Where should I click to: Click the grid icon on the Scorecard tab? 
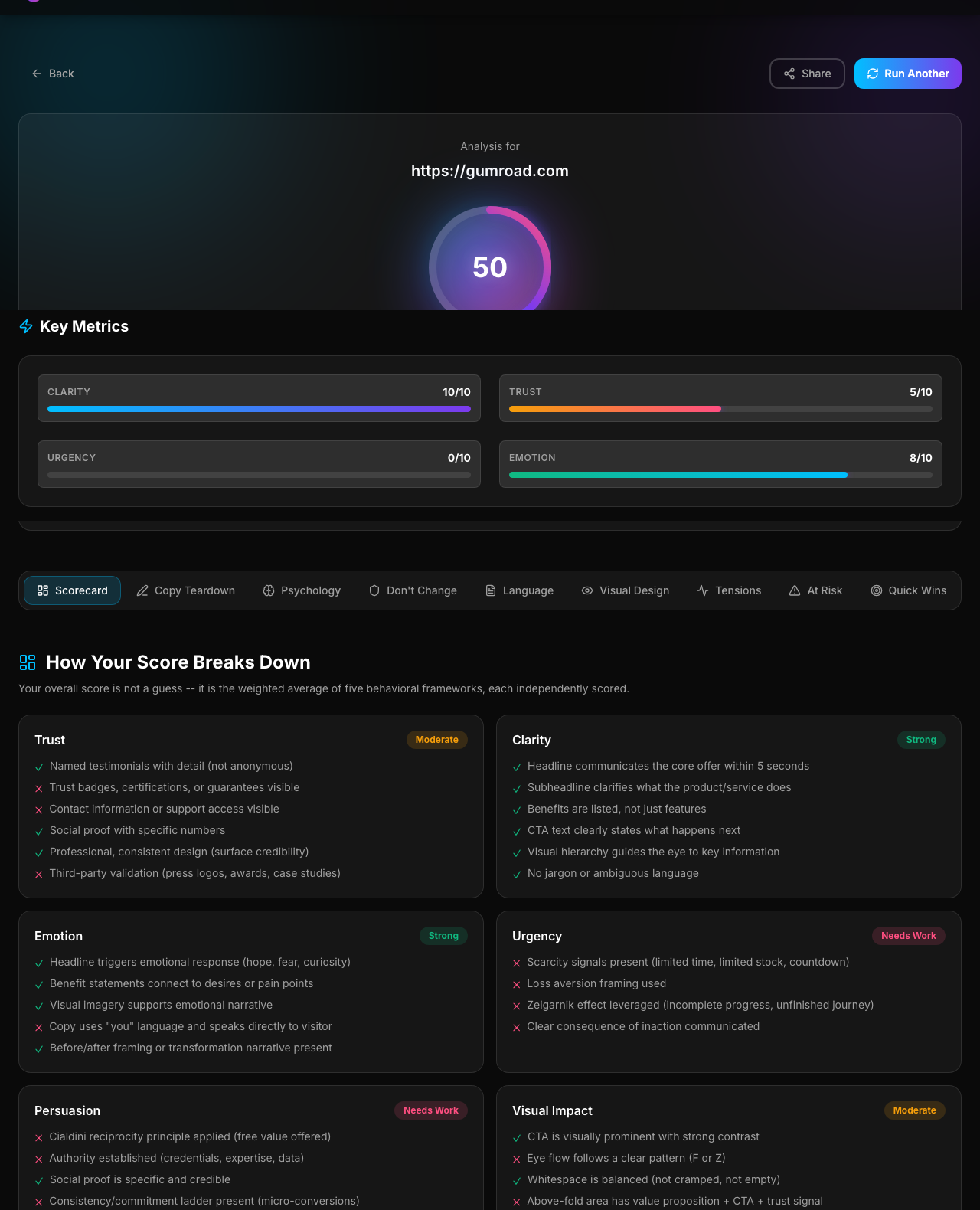[43, 590]
